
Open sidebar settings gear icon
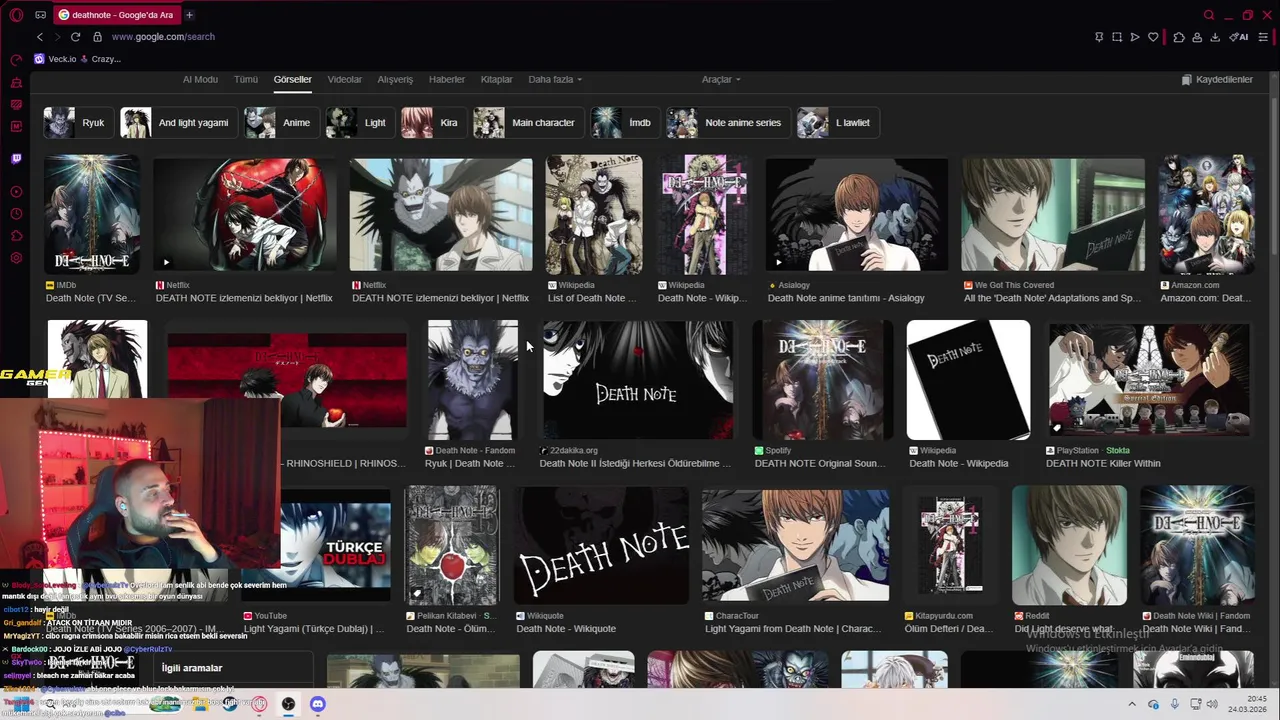(x=16, y=258)
